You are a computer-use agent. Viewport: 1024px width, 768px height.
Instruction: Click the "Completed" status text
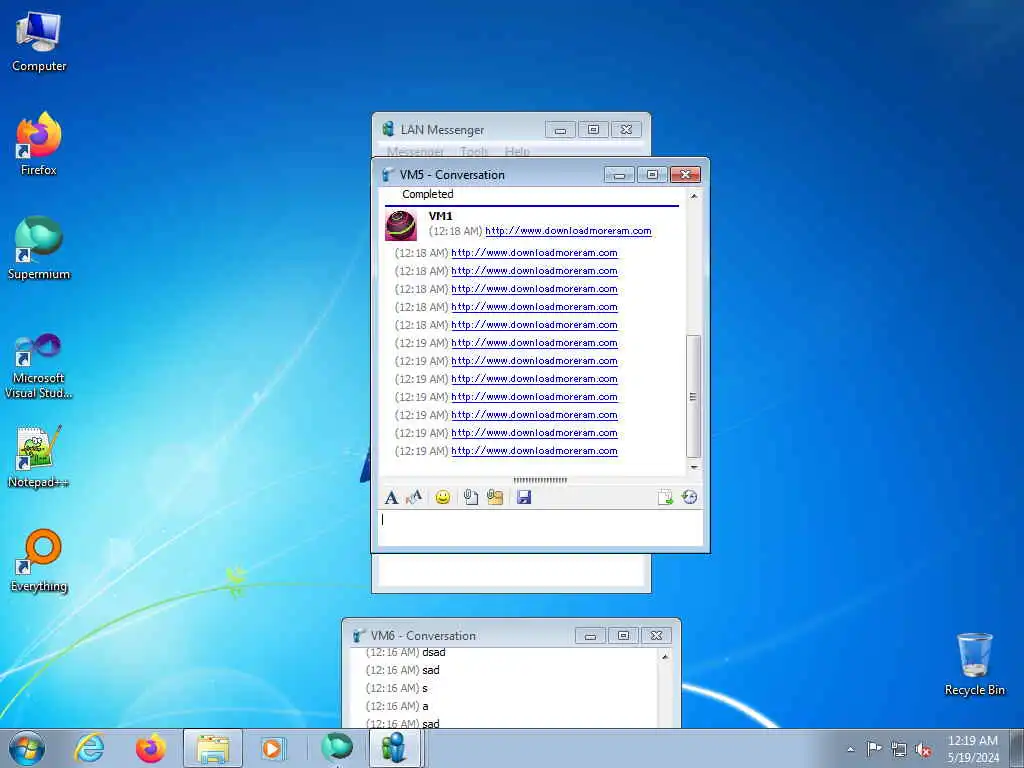coord(428,195)
